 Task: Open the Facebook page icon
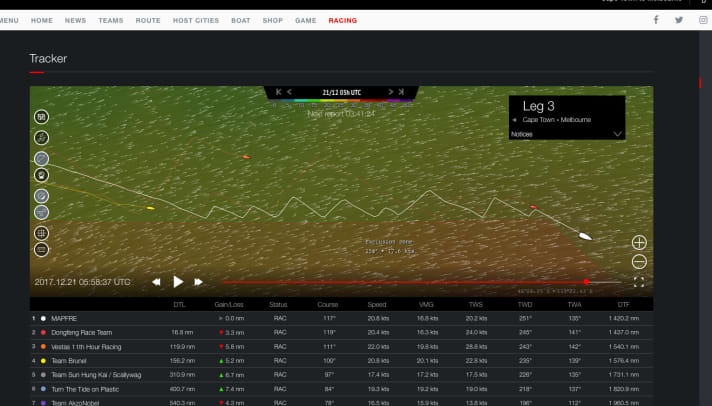[x=656, y=20]
